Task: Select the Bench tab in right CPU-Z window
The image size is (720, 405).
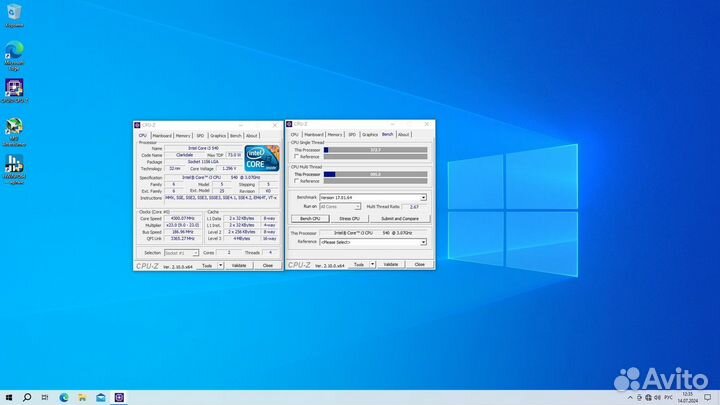Action: tap(388, 135)
